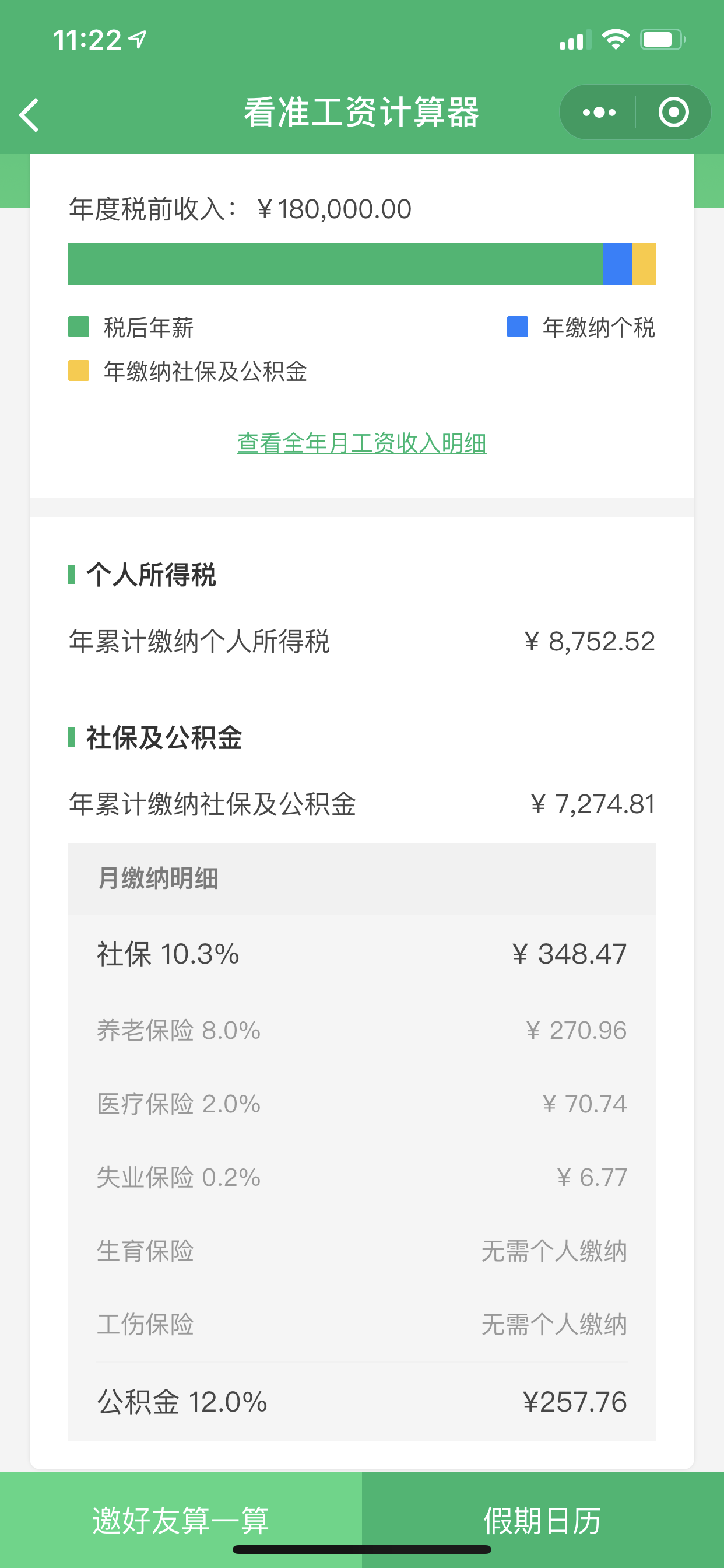
Task: Tap the location arrow beside the clock
Action: [x=138, y=40]
